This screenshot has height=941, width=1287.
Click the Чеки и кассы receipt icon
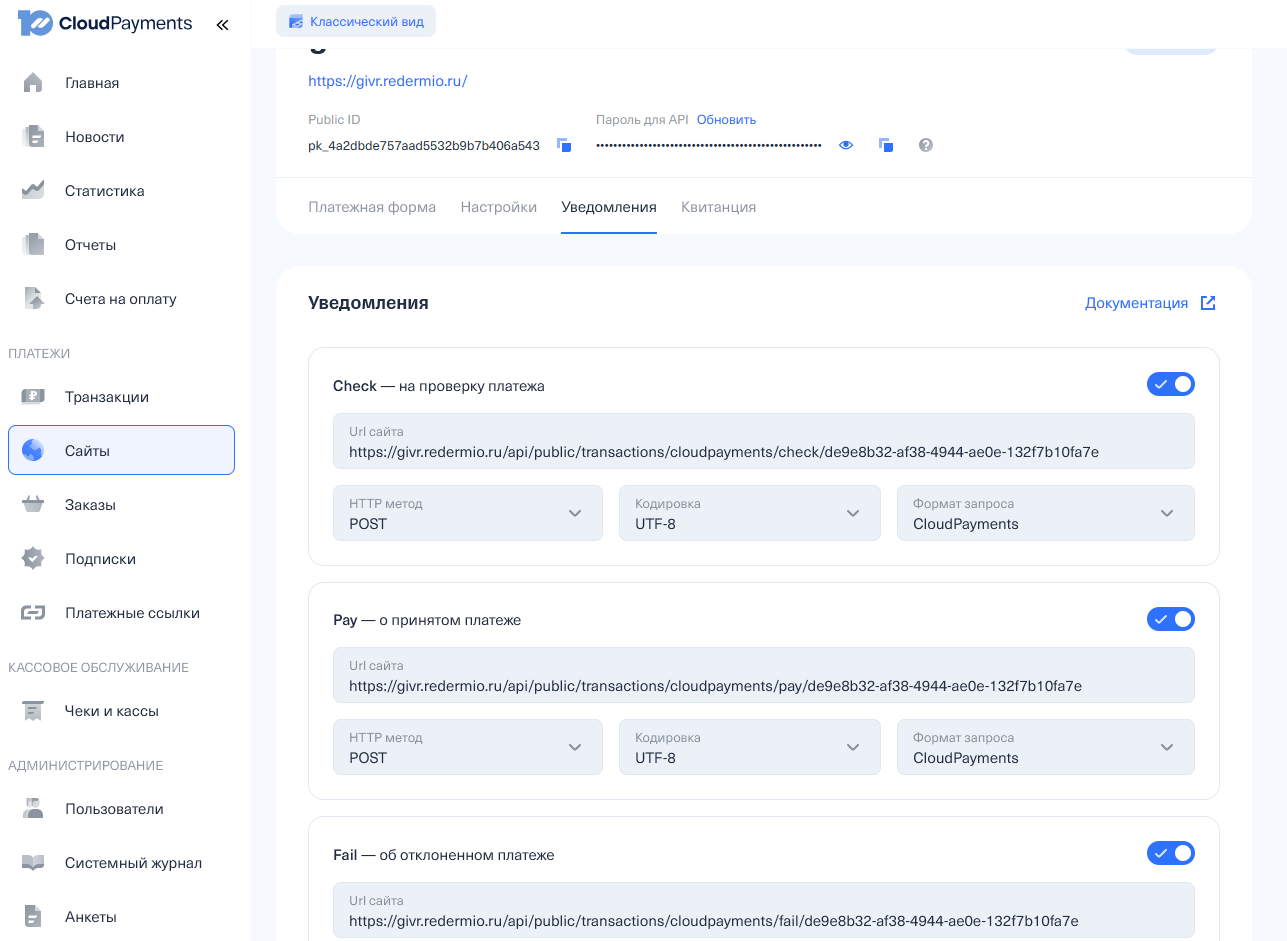click(x=33, y=711)
